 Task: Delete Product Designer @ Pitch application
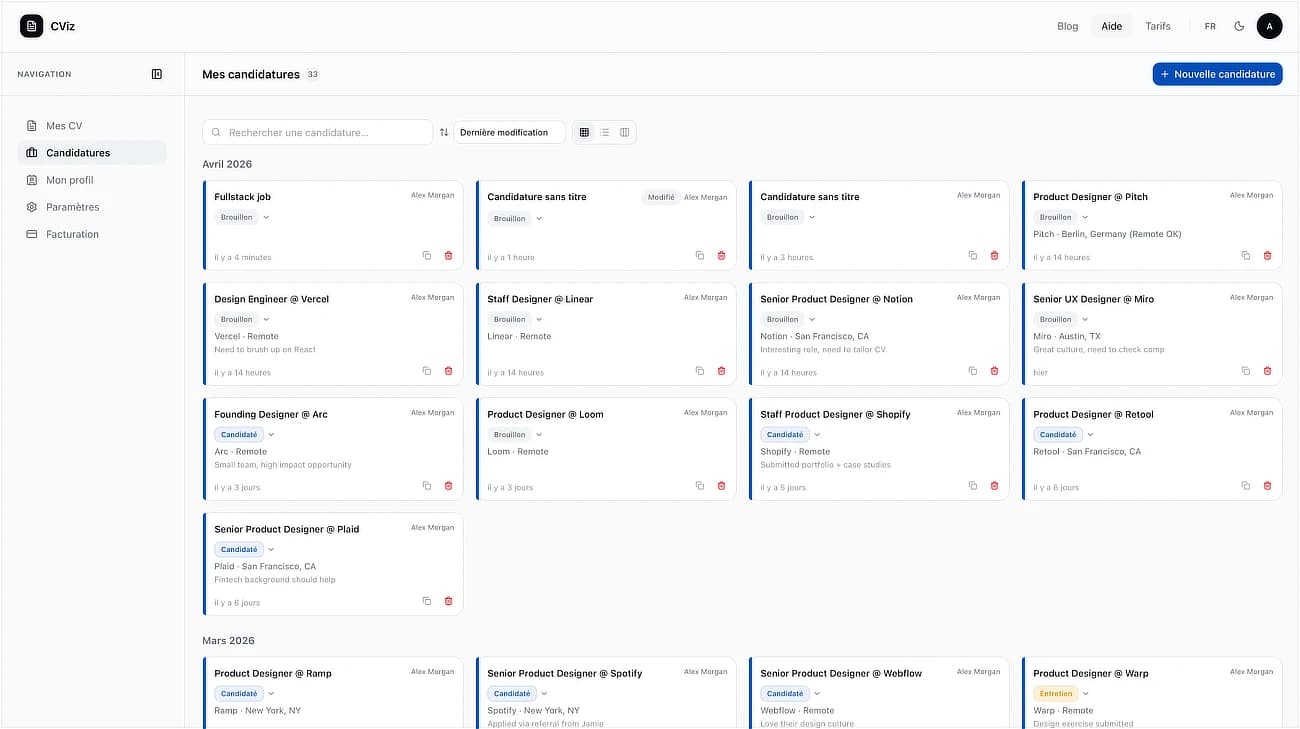coord(1267,256)
